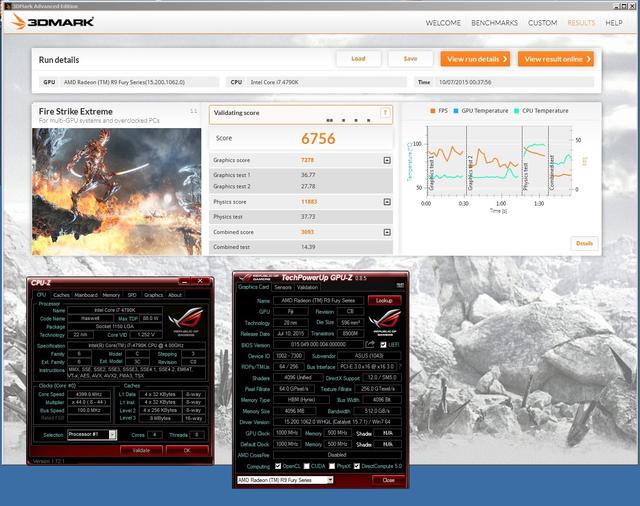Close the CPU-Z window with its X

click(200, 281)
